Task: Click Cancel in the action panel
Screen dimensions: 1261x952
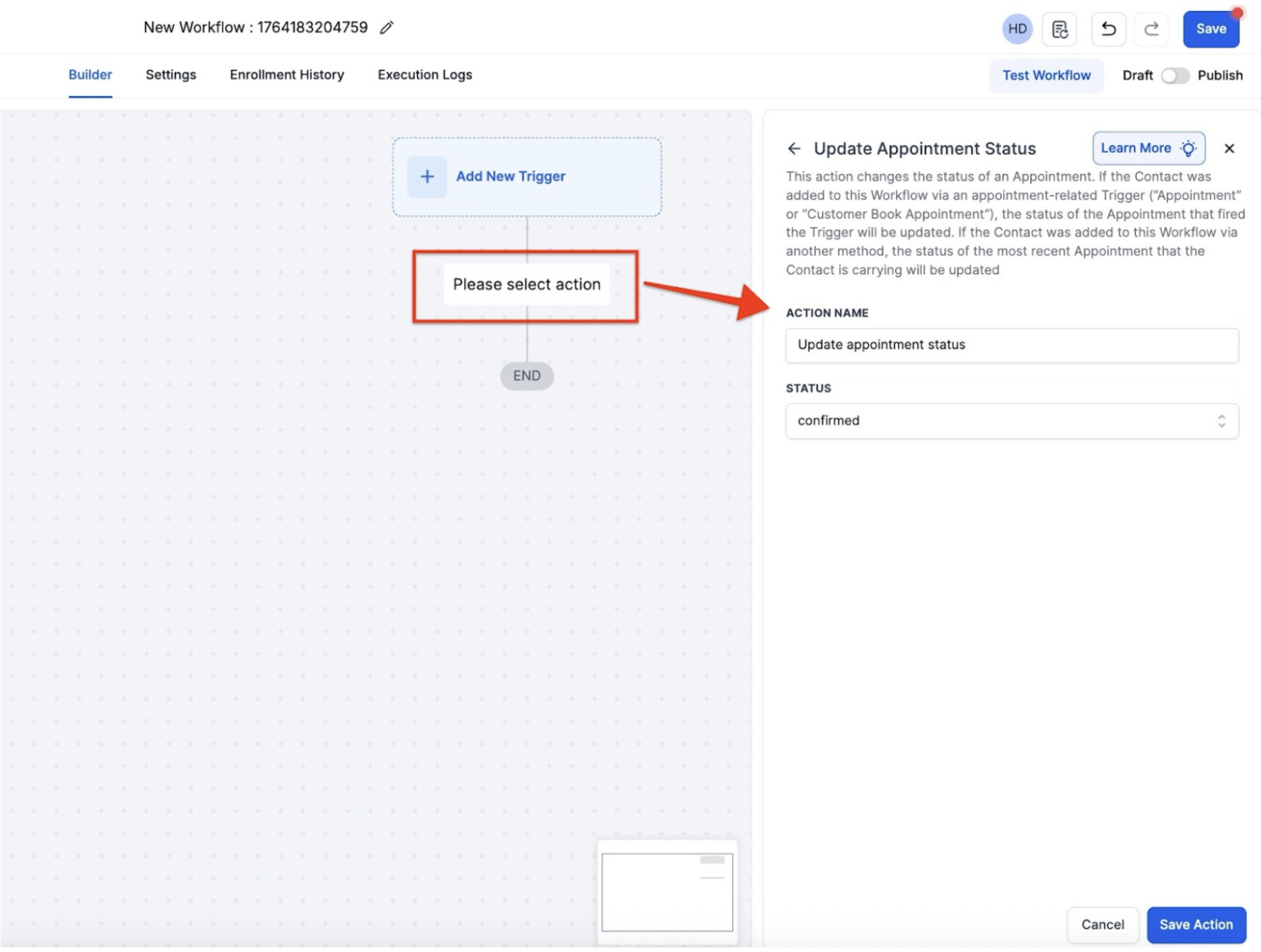Action: pyautogui.click(x=1102, y=924)
